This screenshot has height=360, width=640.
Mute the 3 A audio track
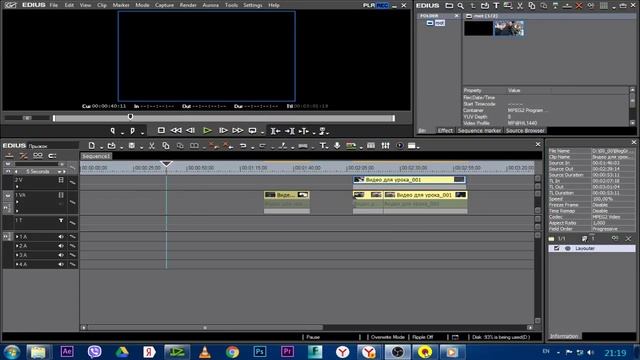pos(61,255)
